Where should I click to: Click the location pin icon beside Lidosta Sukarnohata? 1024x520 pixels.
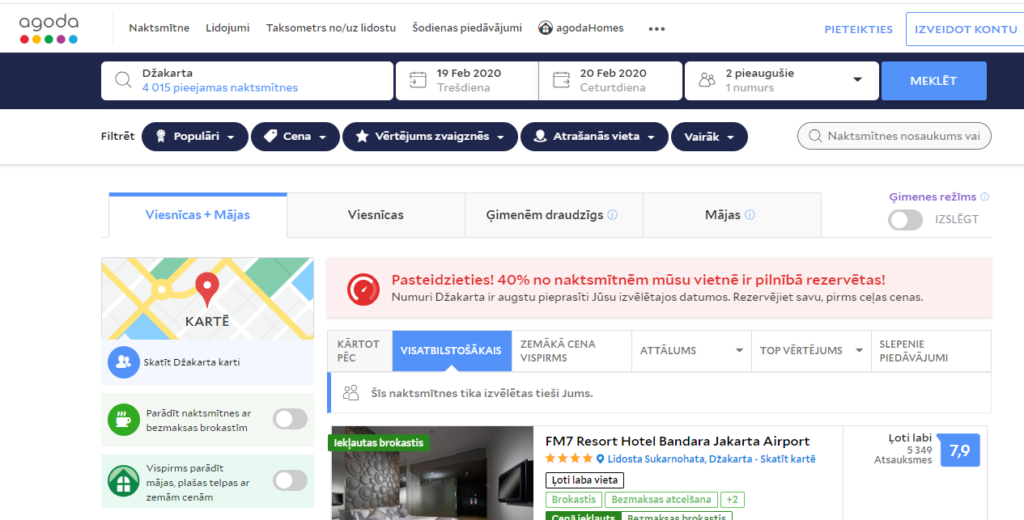[600, 459]
